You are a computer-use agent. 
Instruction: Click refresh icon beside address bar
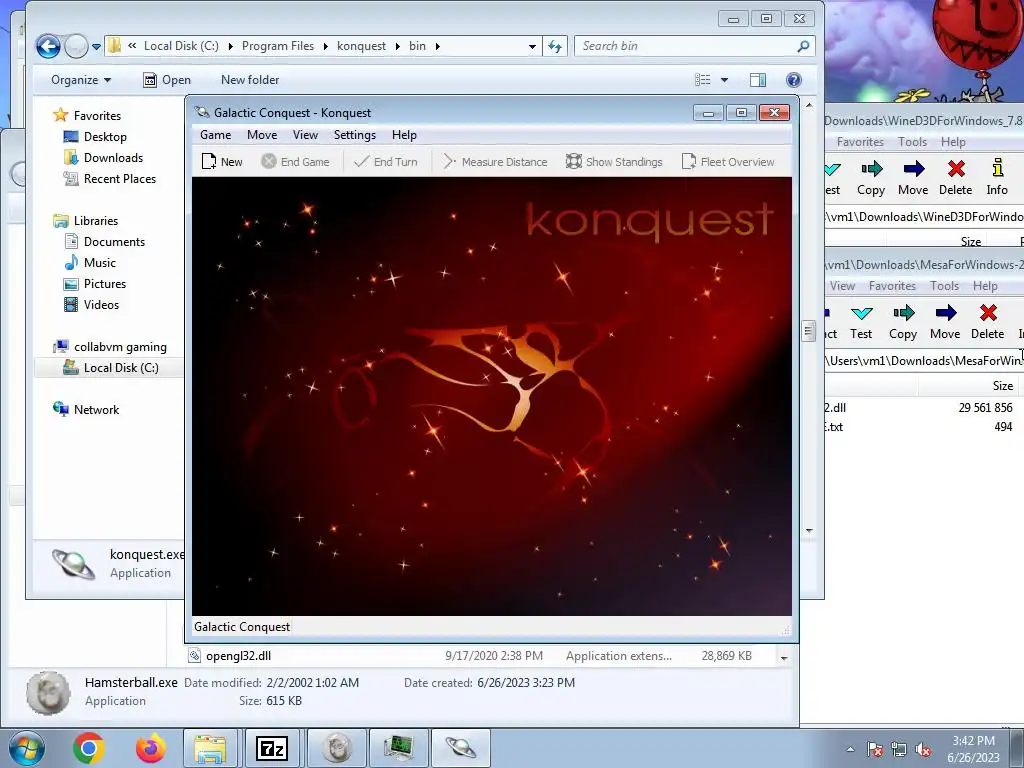(554, 46)
